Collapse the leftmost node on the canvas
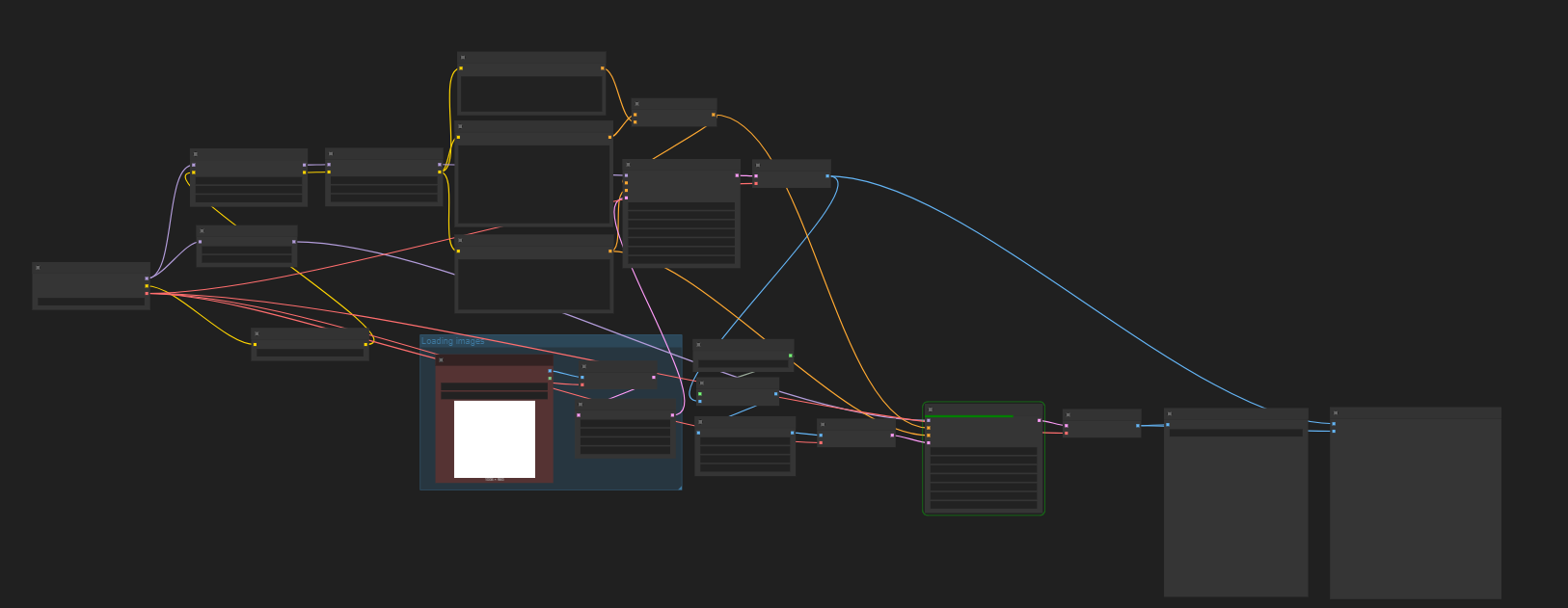Viewport: 1568px width, 608px height. 38,268
